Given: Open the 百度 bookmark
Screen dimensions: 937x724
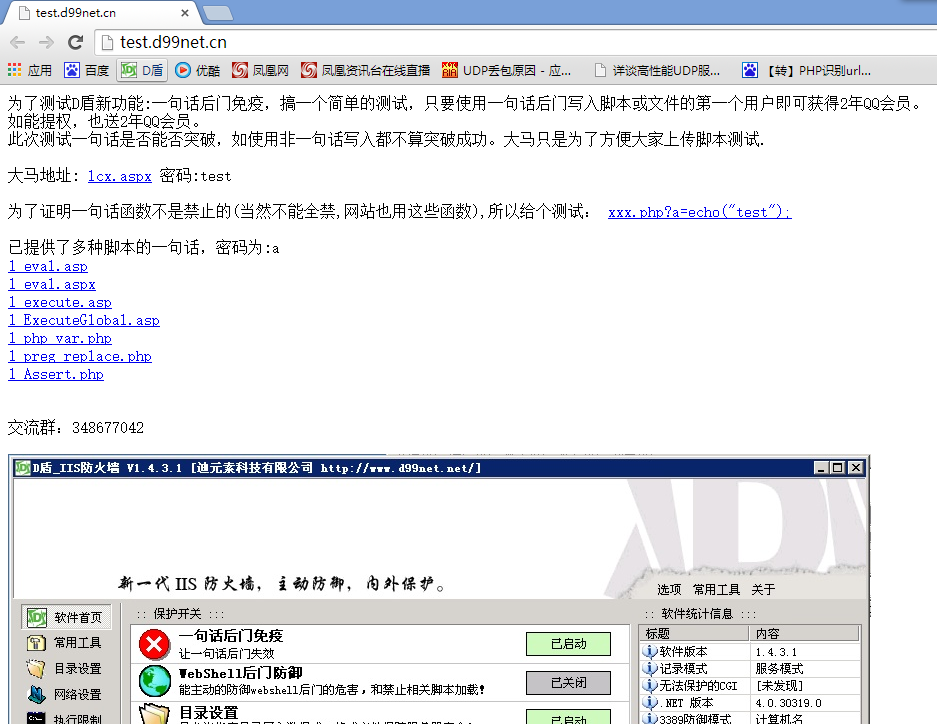Looking at the screenshot, I should [x=87, y=70].
